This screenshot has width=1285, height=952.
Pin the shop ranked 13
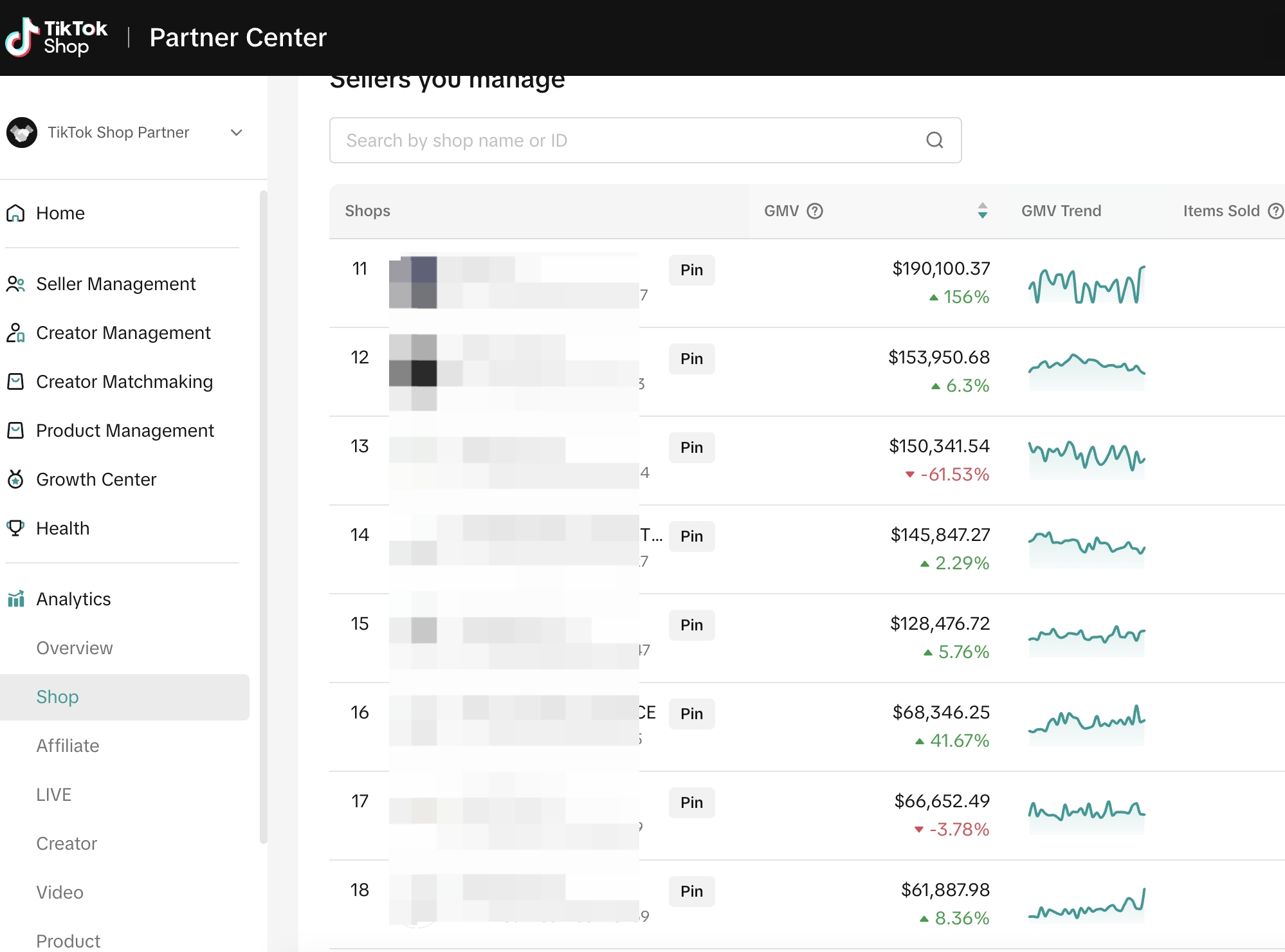691,448
